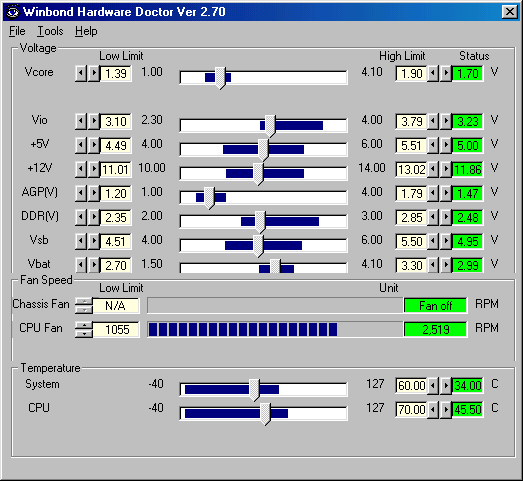Click the DDR(V) voltage slider thumb
The height and width of the screenshot is (481, 523).
point(260,222)
